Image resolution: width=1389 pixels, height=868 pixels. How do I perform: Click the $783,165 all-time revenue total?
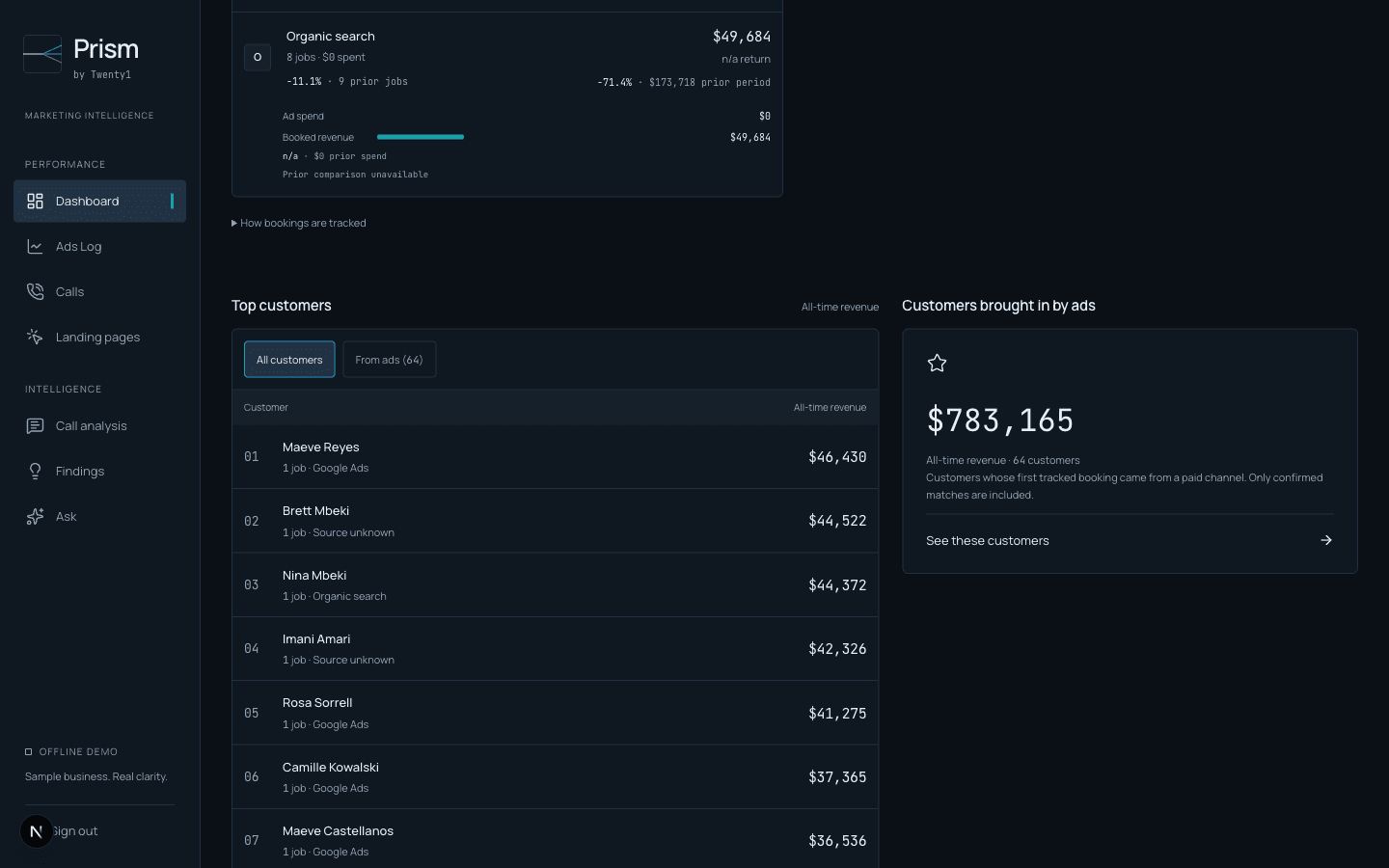(x=999, y=420)
